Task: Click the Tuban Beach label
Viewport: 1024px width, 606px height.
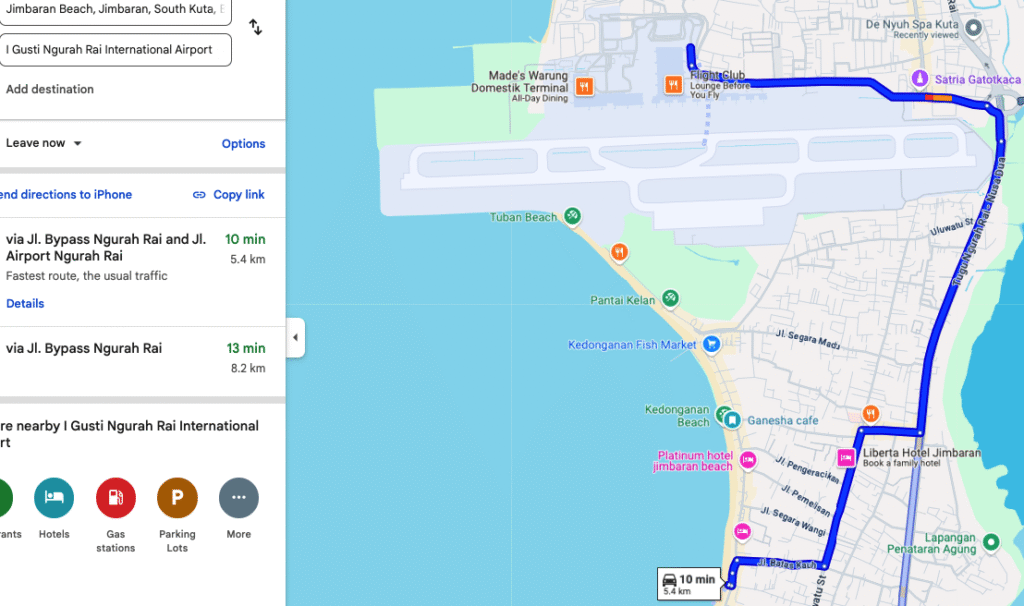Action: tap(523, 217)
